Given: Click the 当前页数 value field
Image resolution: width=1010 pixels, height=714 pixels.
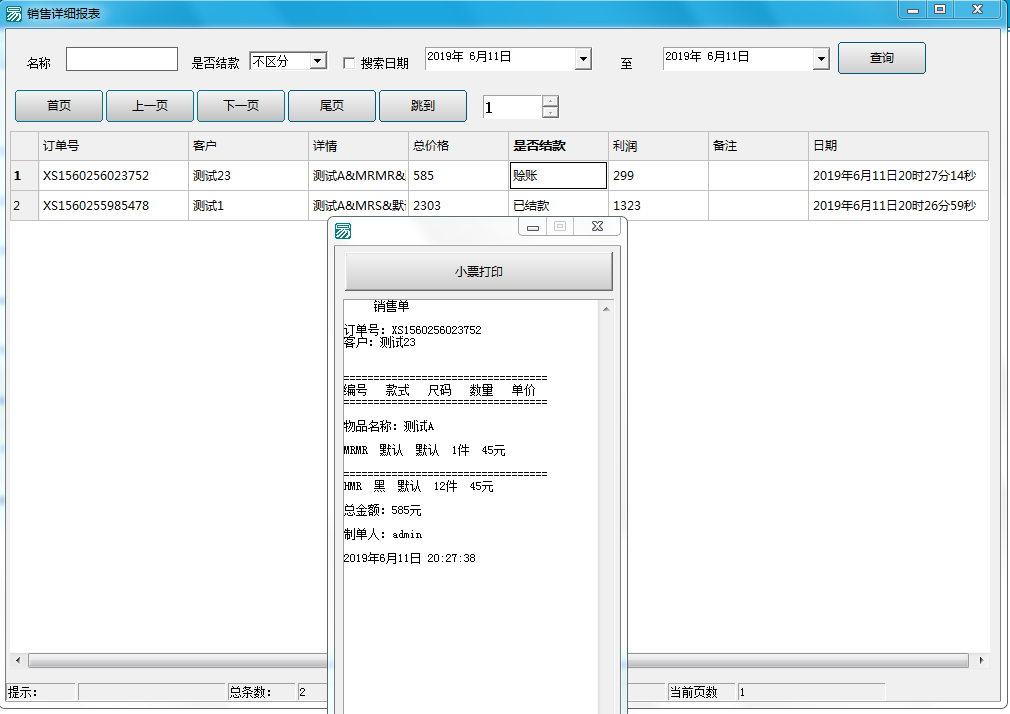Looking at the screenshot, I should coord(811,692).
